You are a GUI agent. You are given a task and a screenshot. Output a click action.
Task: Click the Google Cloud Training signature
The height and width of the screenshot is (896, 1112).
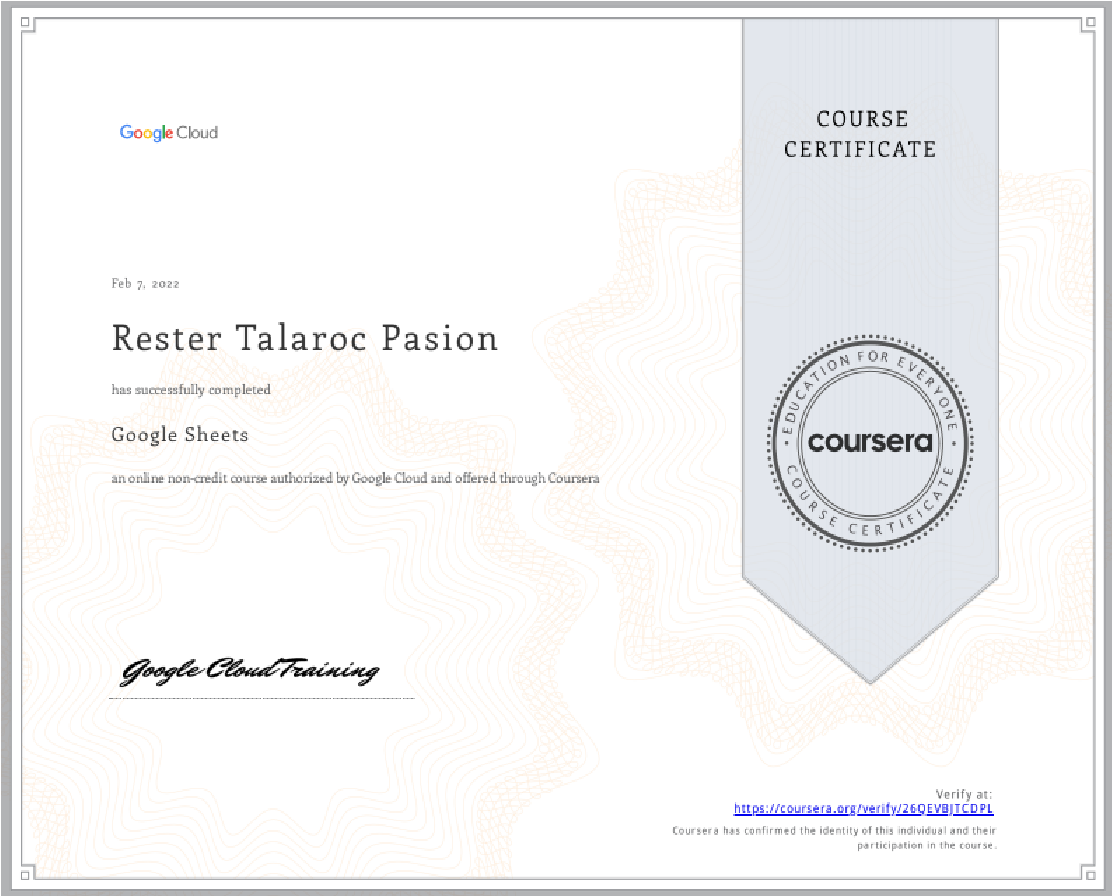[250, 670]
